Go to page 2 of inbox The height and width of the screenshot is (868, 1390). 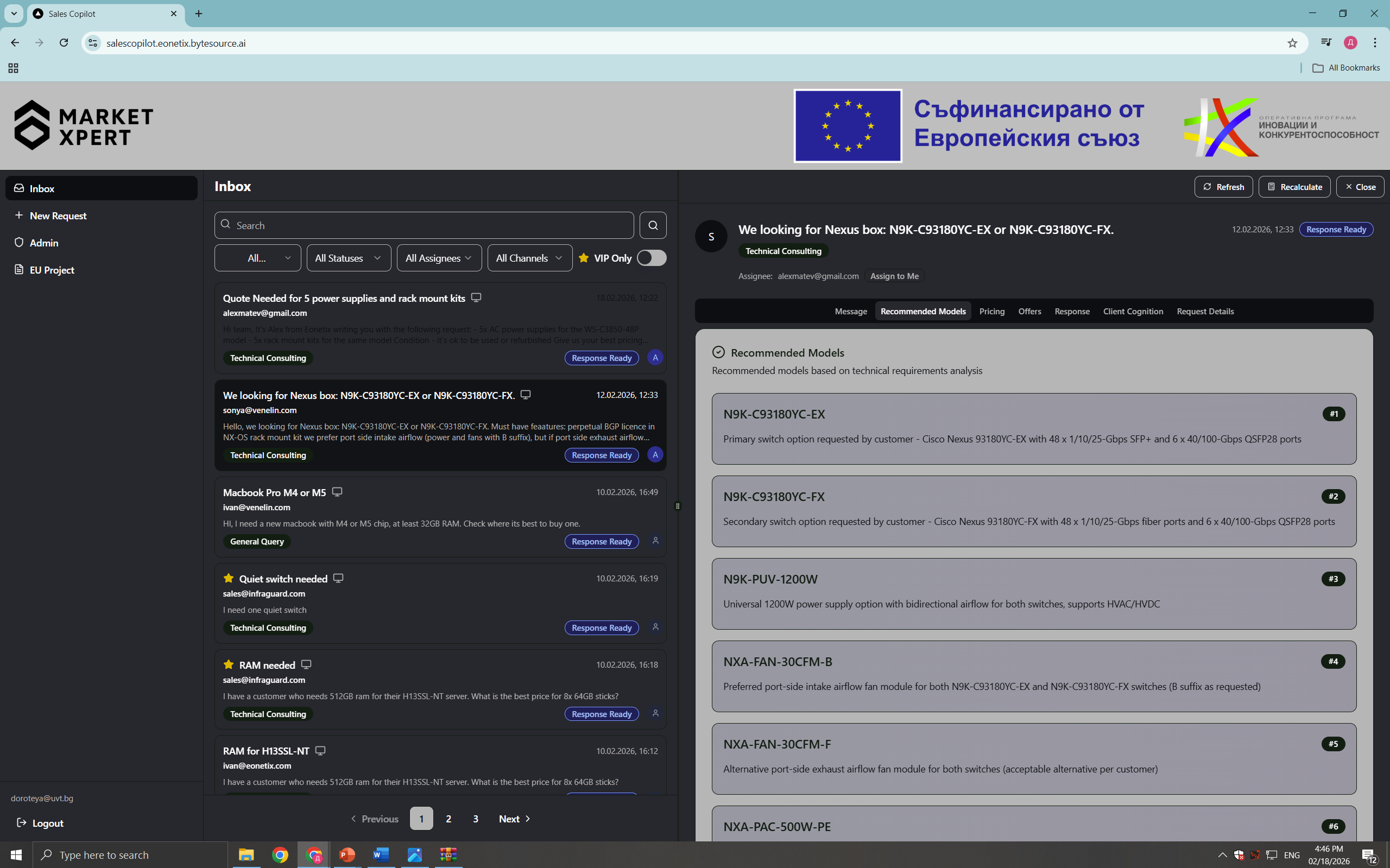448,819
